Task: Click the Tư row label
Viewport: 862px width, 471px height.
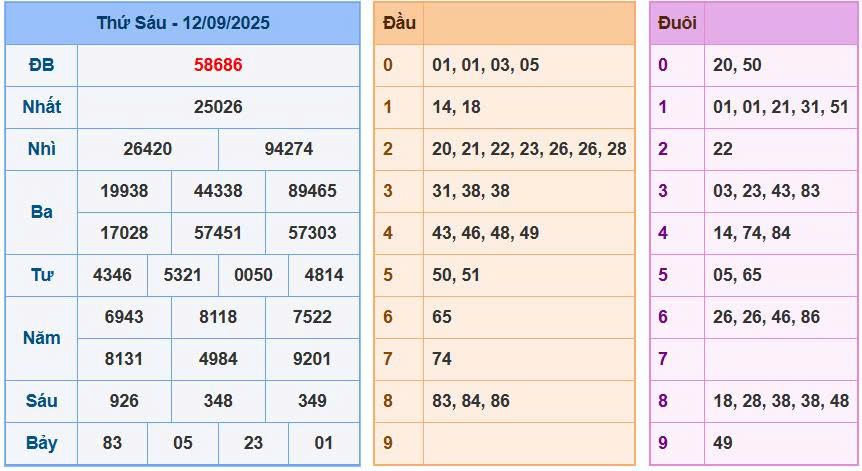Action: point(41,275)
